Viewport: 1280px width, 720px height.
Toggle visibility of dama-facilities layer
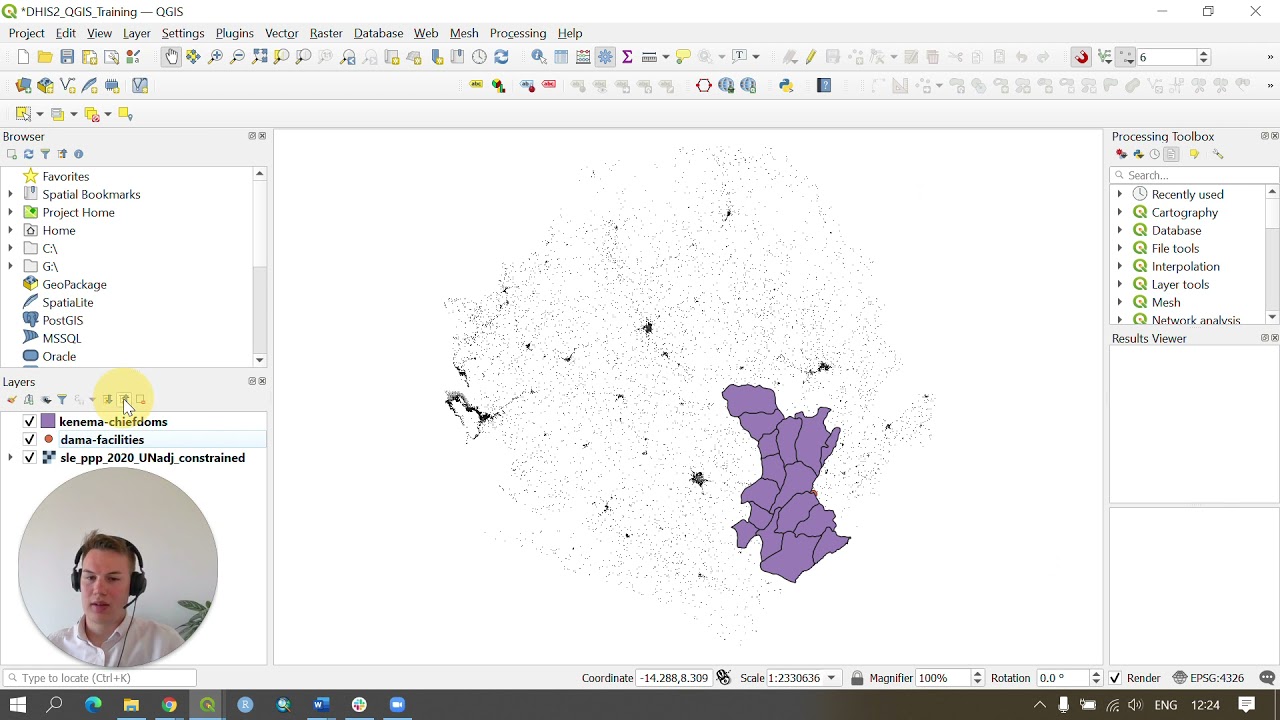point(29,440)
